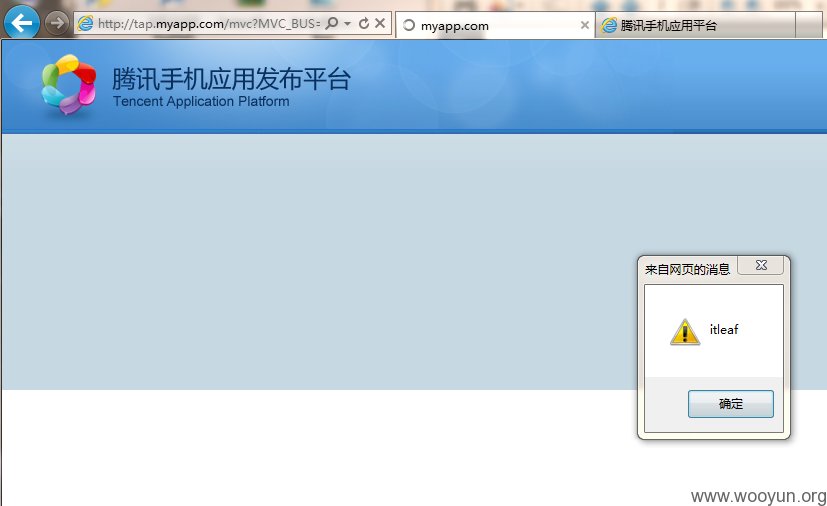Viewport: 827px width, 506px height.
Task: Open a new tab with the blank tab button
Action: tap(809, 25)
